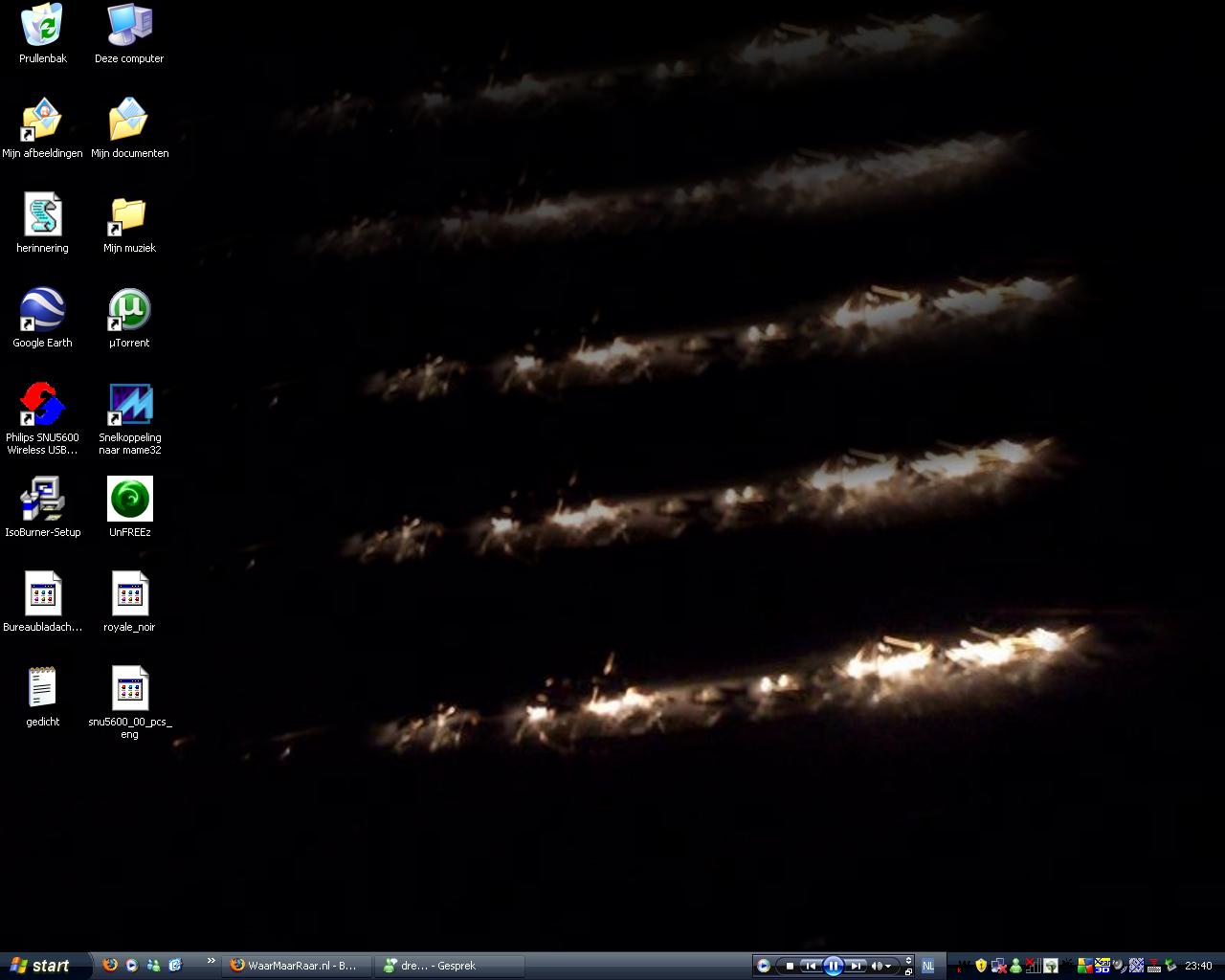Select royale_noir theme file
Image resolution: width=1225 pixels, height=980 pixels.
tap(129, 602)
